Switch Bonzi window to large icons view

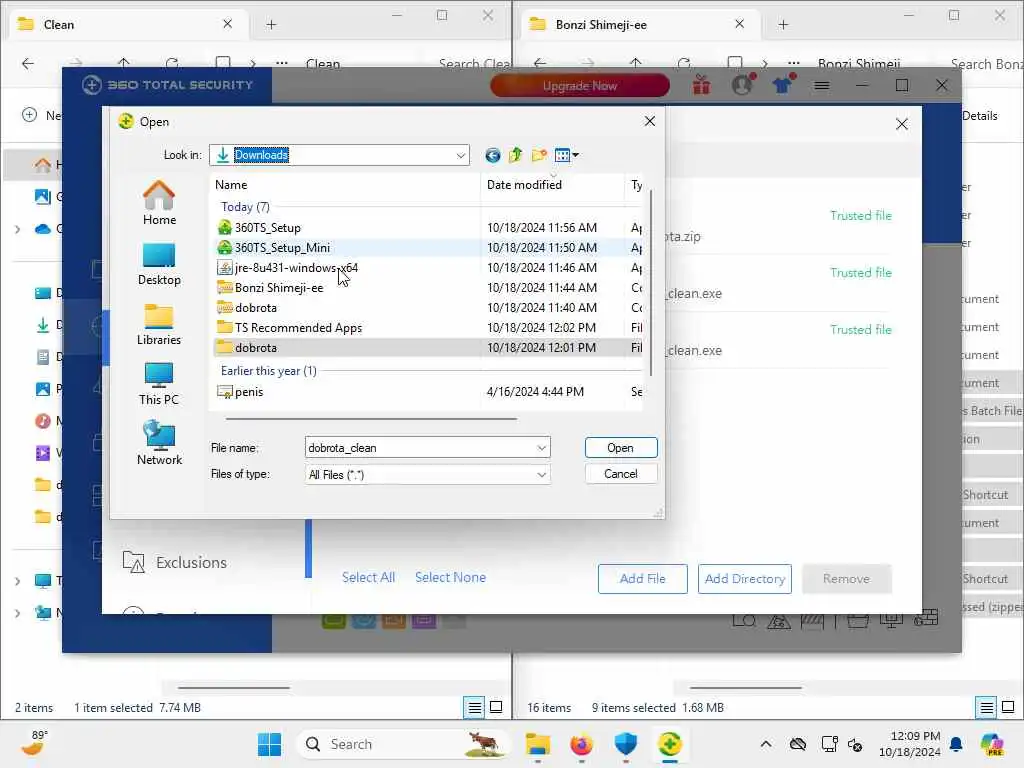pos(1008,707)
